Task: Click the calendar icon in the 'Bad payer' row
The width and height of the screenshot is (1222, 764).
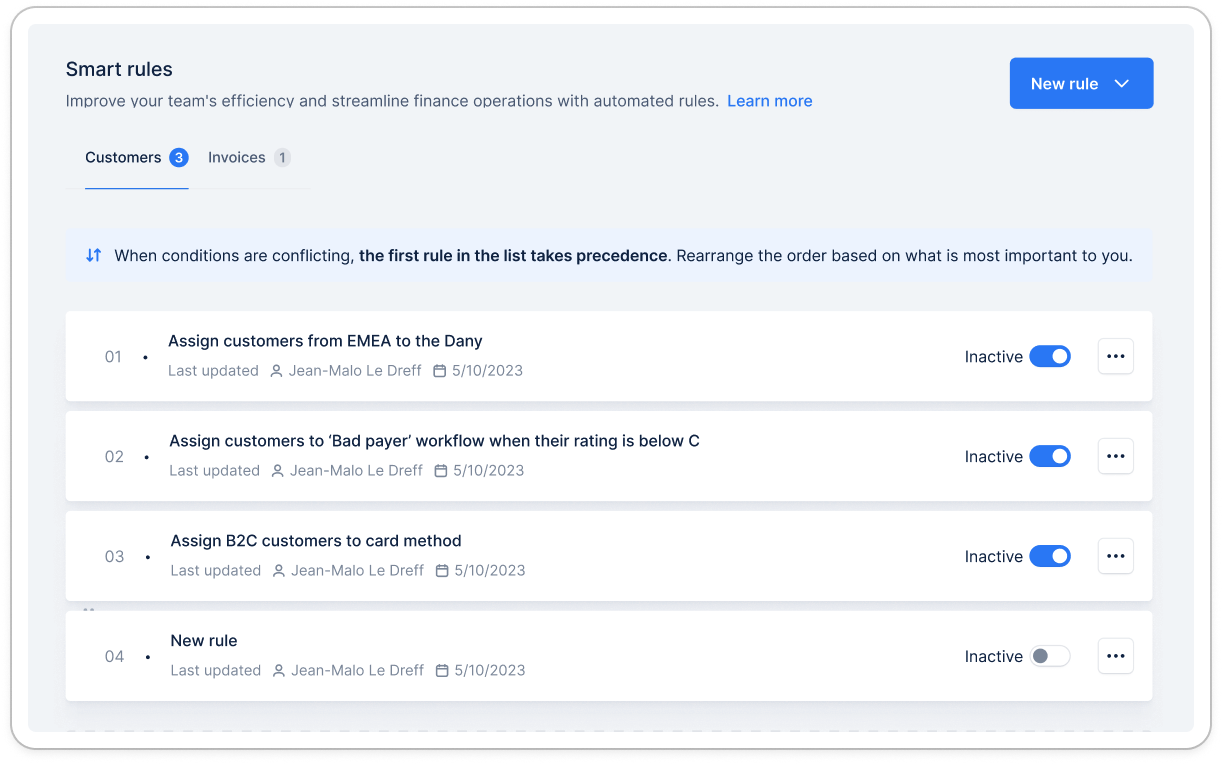Action: 440,471
